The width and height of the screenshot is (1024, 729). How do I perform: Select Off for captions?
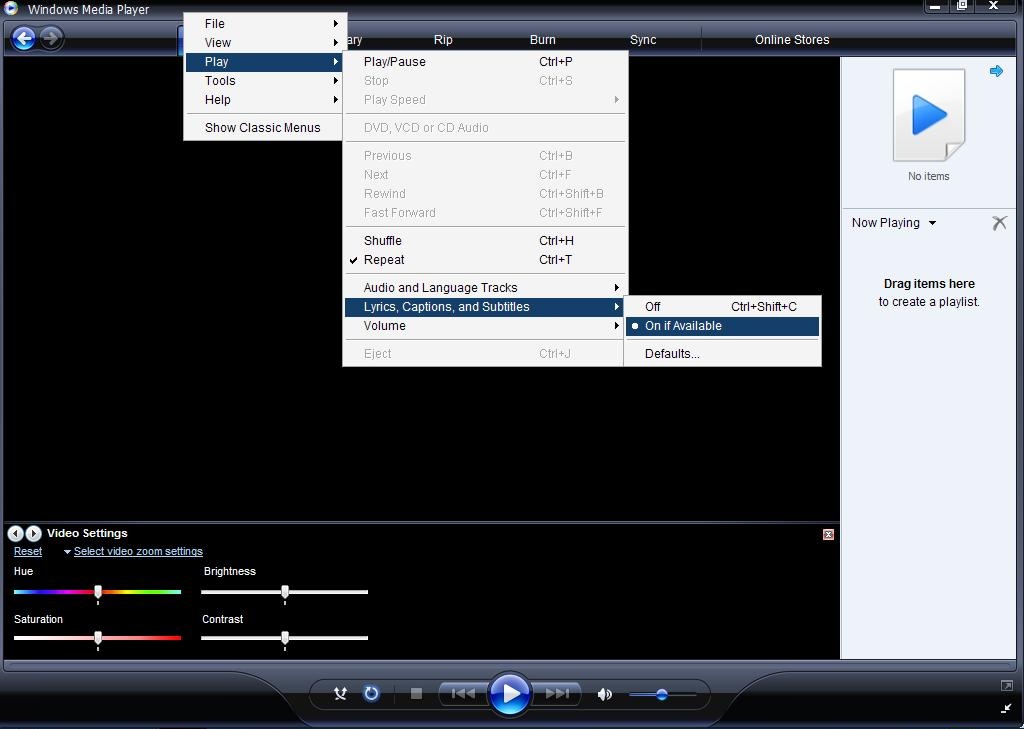click(x=722, y=306)
